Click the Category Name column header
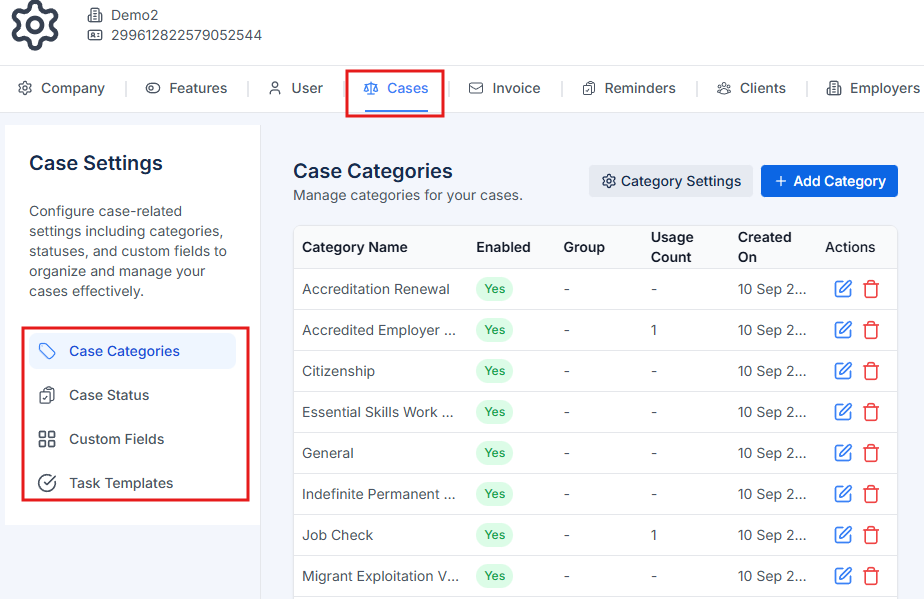 353,247
